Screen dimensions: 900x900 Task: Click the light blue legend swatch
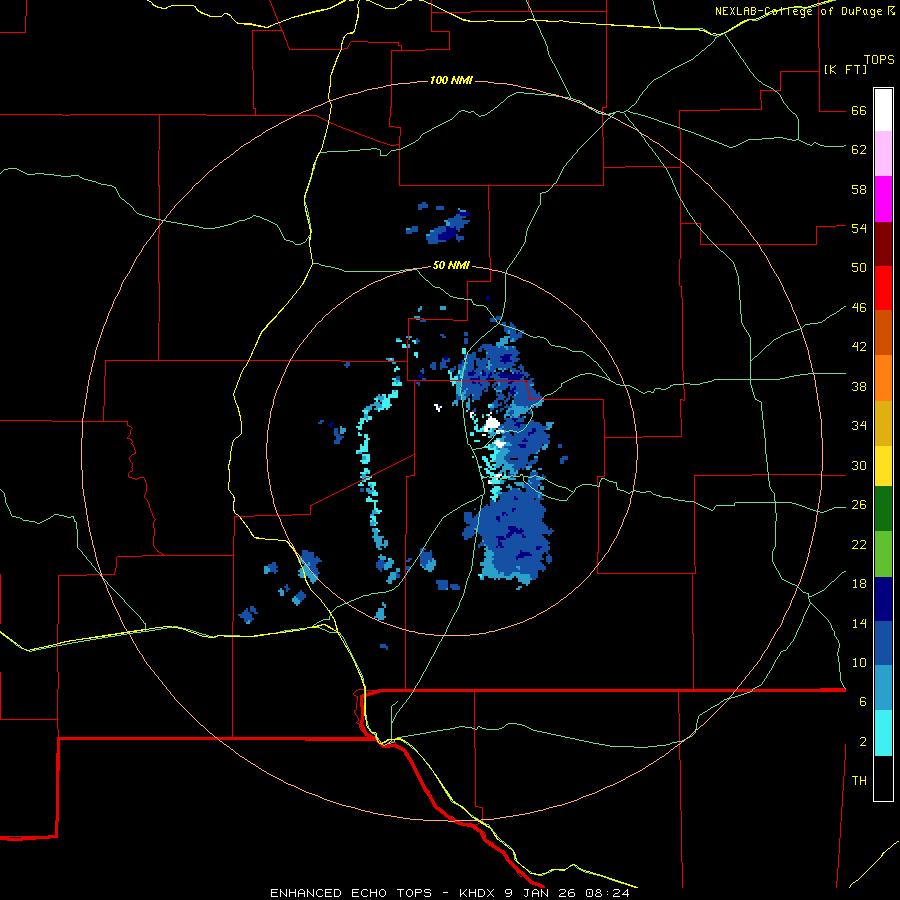click(x=883, y=688)
